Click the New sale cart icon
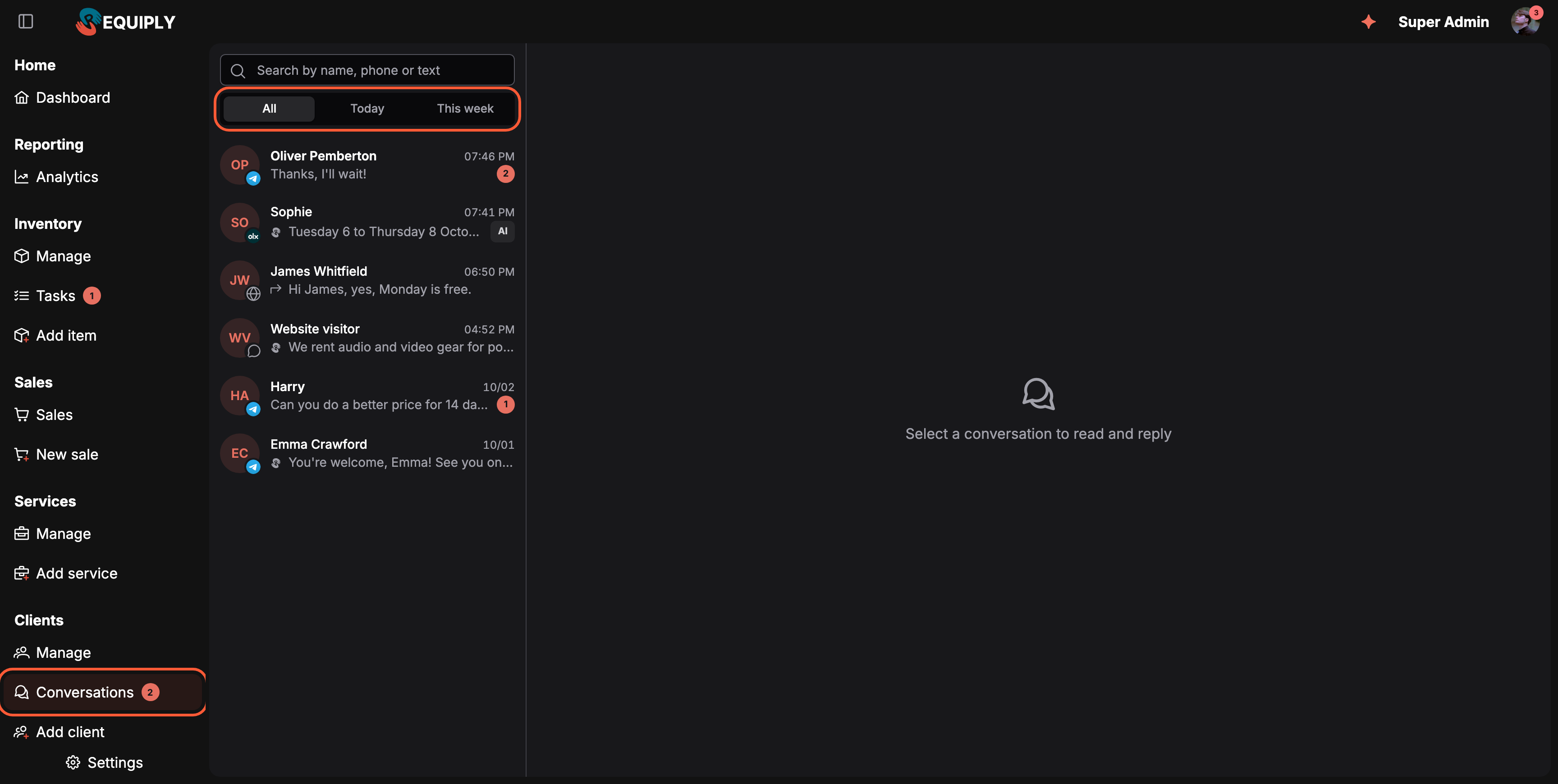The width and height of the screenshot is (1558, 784). [22, 455]
